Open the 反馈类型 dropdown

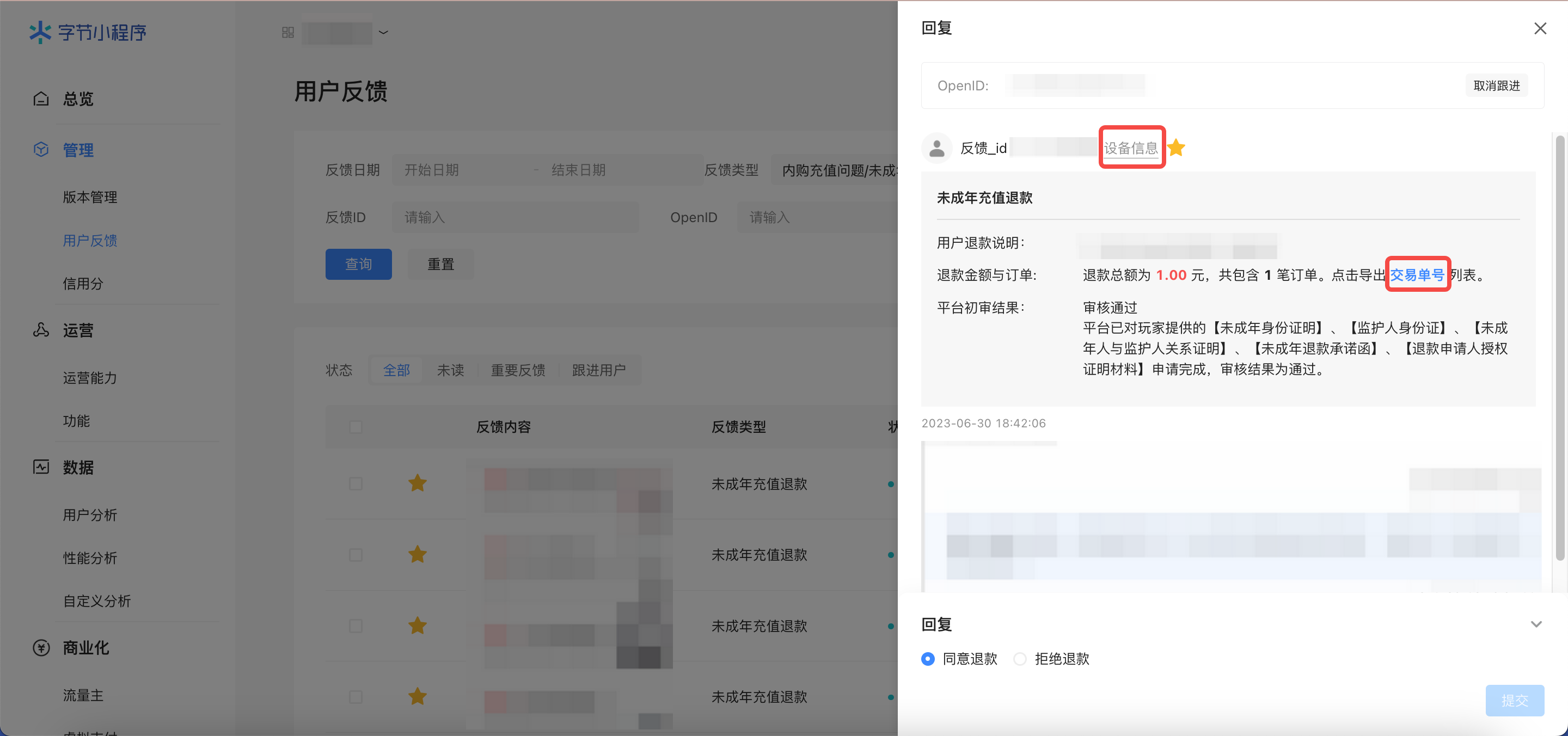point(835,170)
